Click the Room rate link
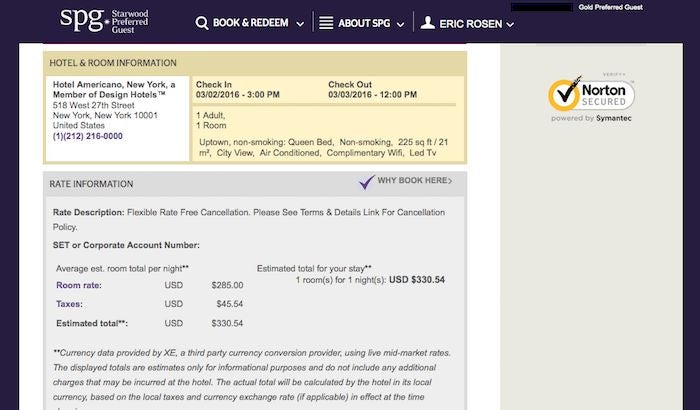The width and height of the screenshot is (700, 410). pos(79,285)
